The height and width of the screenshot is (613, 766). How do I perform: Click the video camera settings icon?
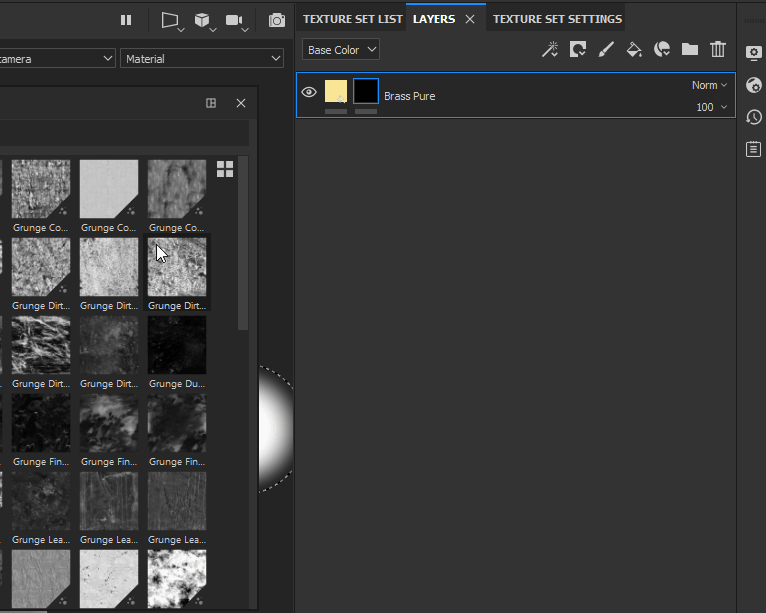click(234, 20)
